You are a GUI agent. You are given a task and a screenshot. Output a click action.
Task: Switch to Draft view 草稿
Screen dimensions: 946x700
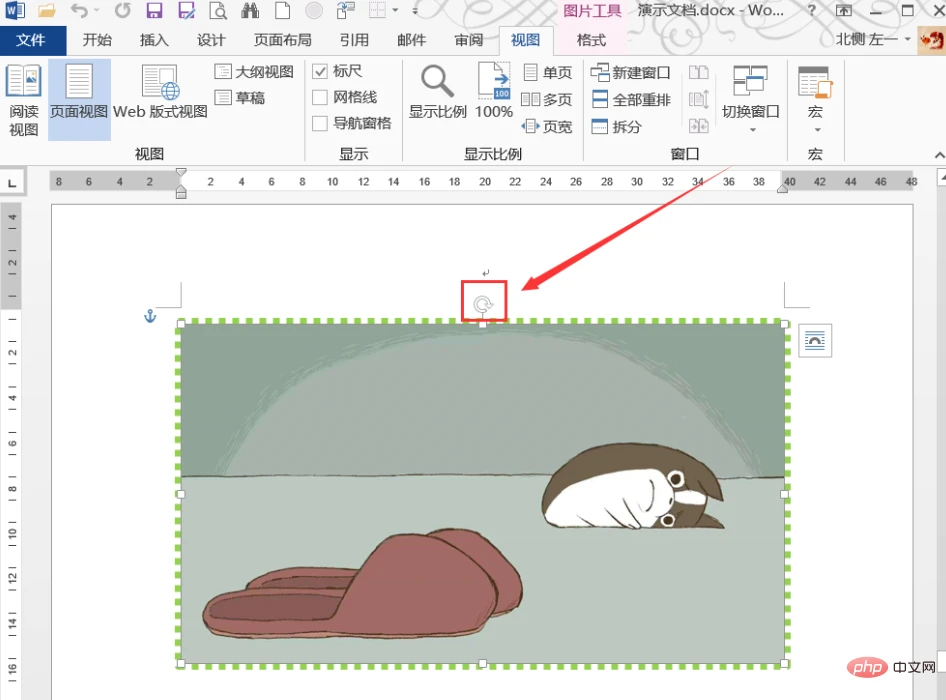tap(240, 97)
